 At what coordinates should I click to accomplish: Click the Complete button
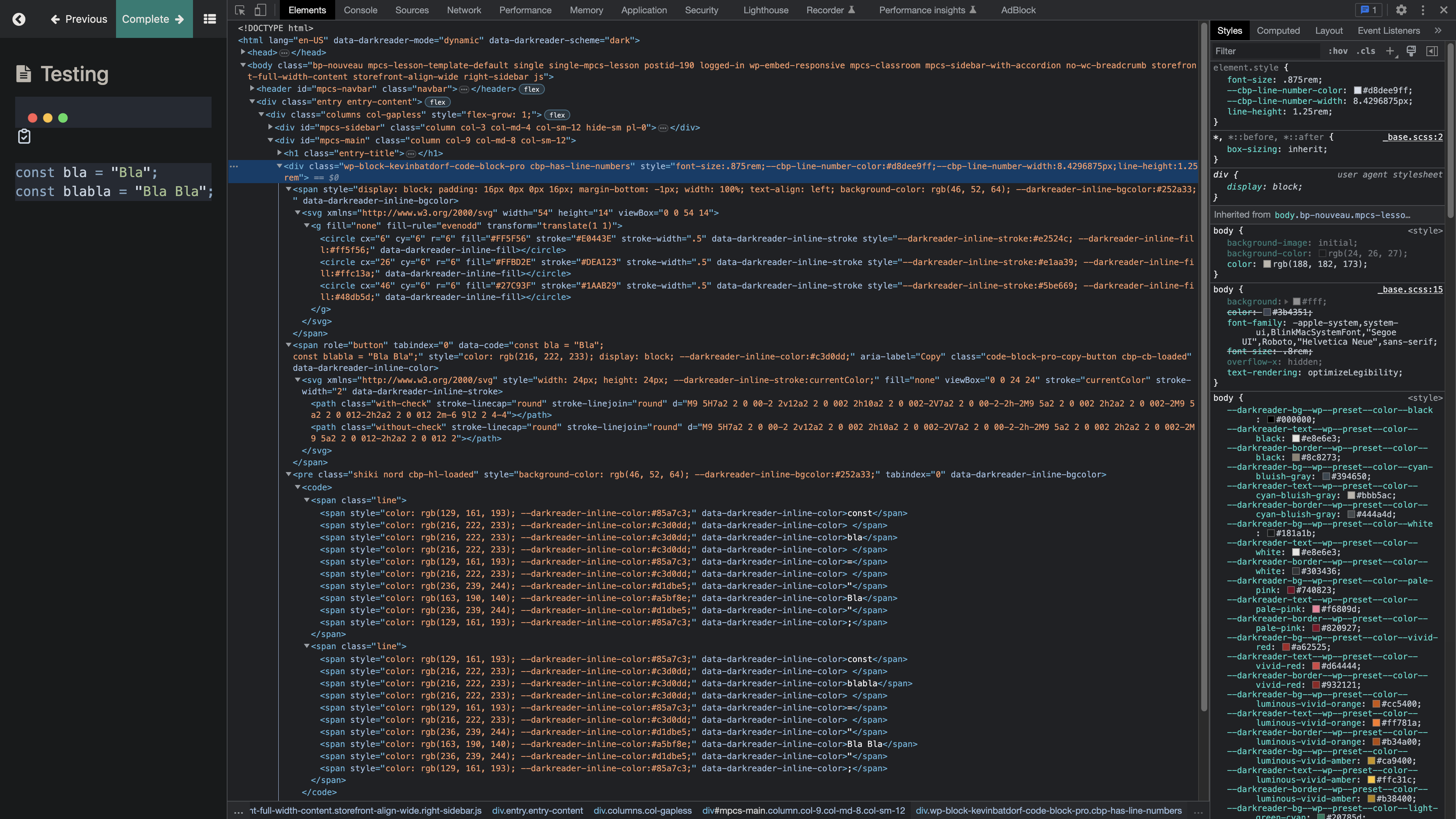pos(153,19)
